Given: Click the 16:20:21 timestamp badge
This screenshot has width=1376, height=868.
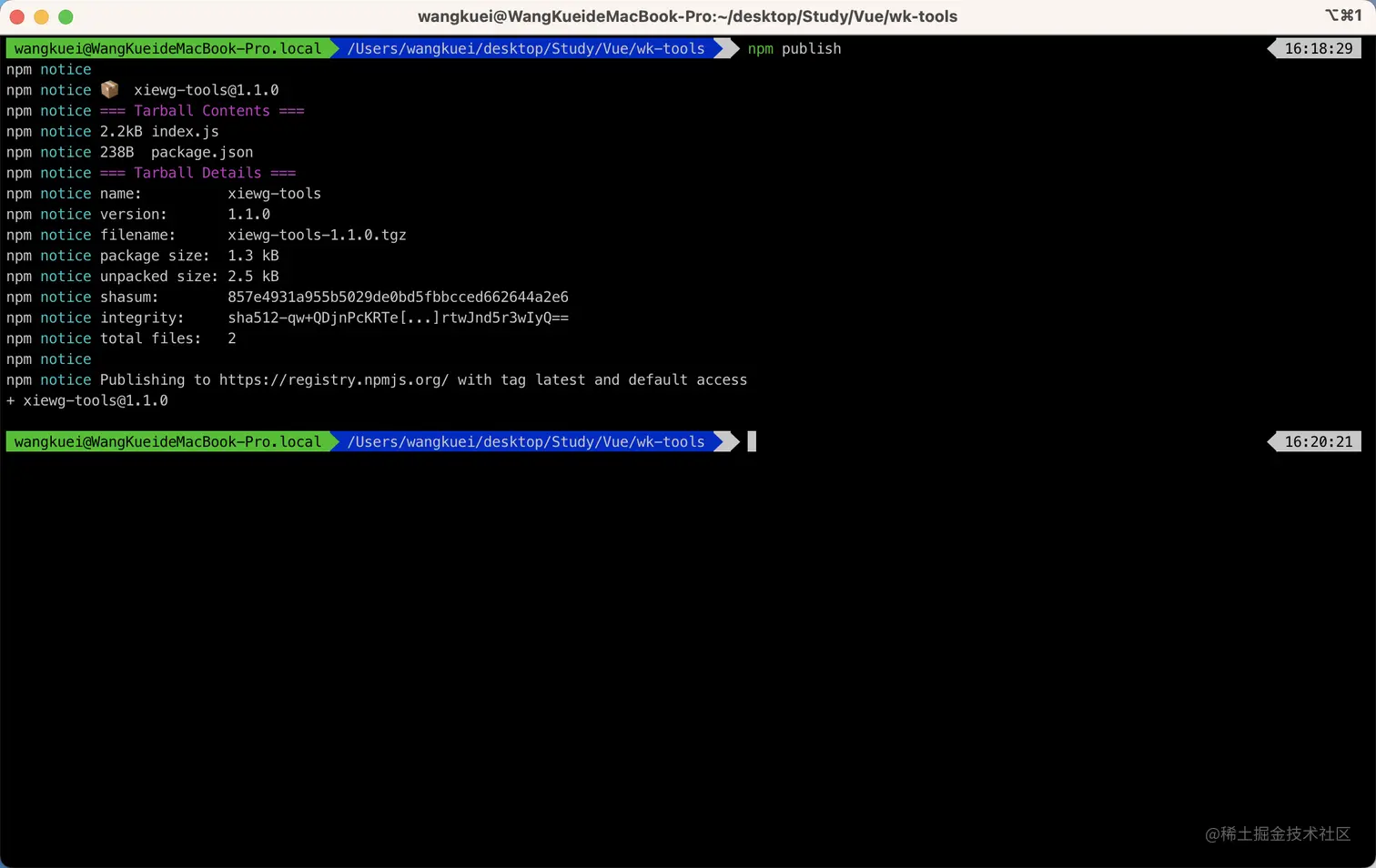Looking at the screenshot, I should pyautogui.click(x=1314, y=441).
